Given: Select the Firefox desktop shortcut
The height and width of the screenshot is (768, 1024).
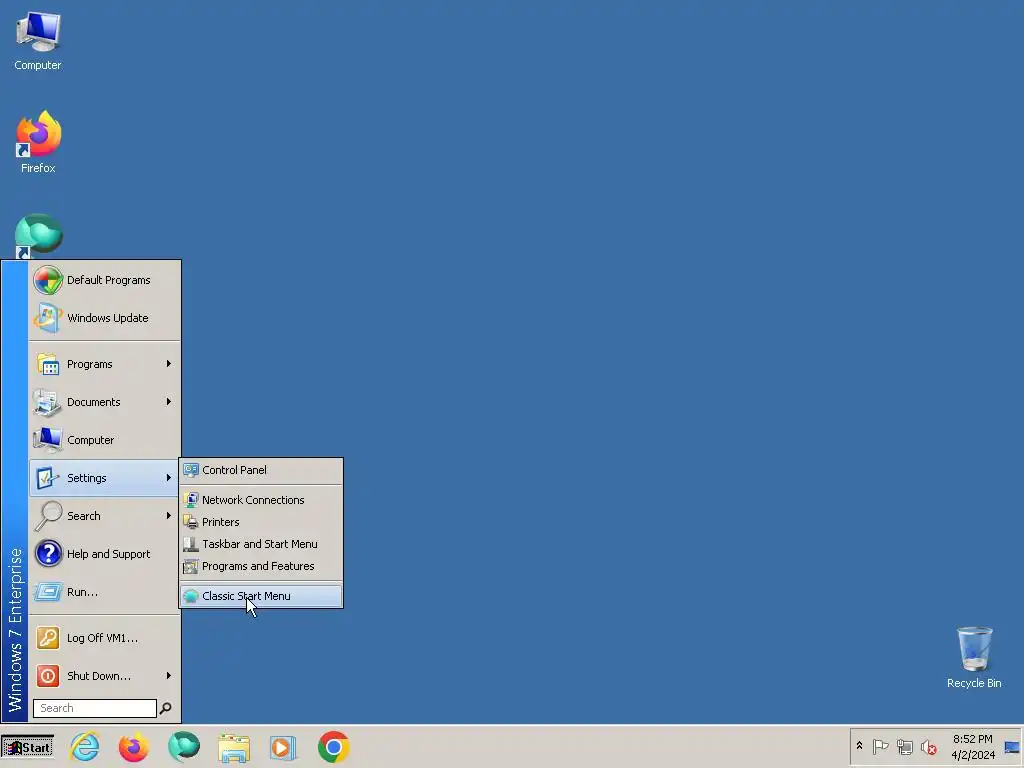Looking at the screenshot, I should tap(38, 142).
